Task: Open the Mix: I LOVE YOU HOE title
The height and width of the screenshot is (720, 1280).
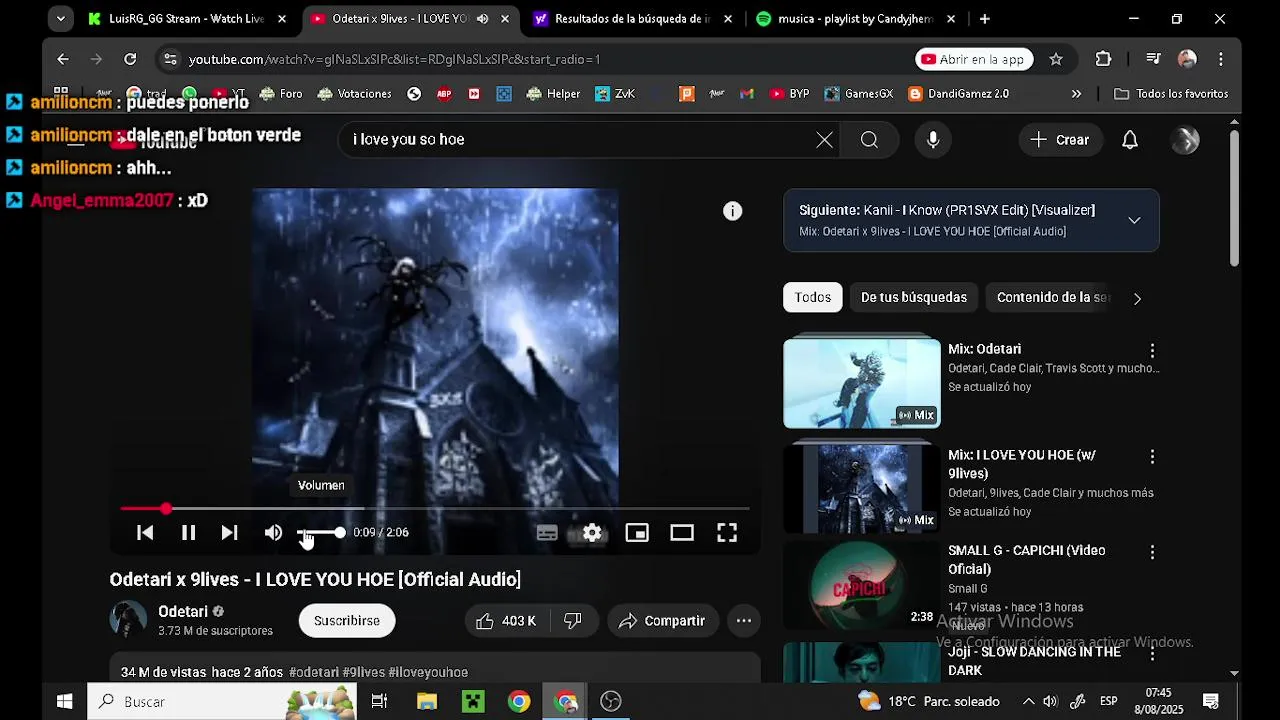Action: (x=1022, y=464)
